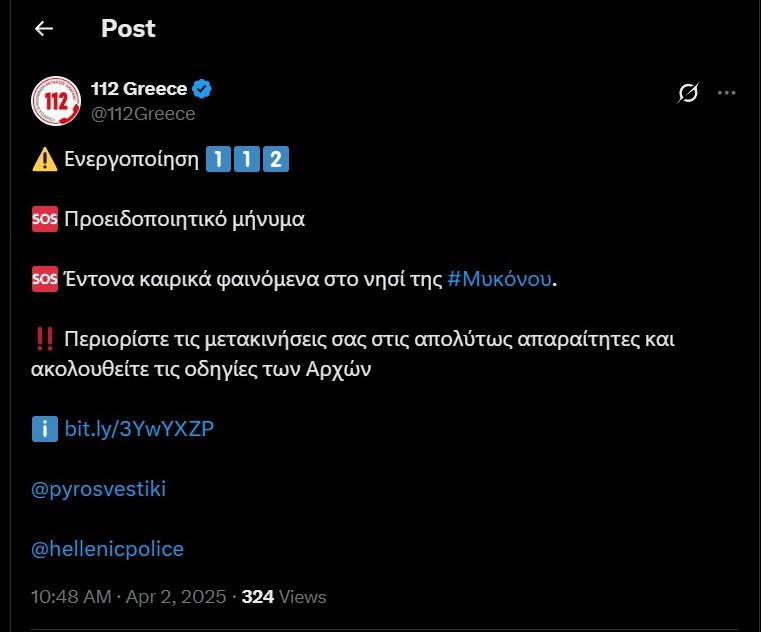Screen dimensions: 761x632
Task: Click the blue keycap 2 emoji
Action: point(276,159)
